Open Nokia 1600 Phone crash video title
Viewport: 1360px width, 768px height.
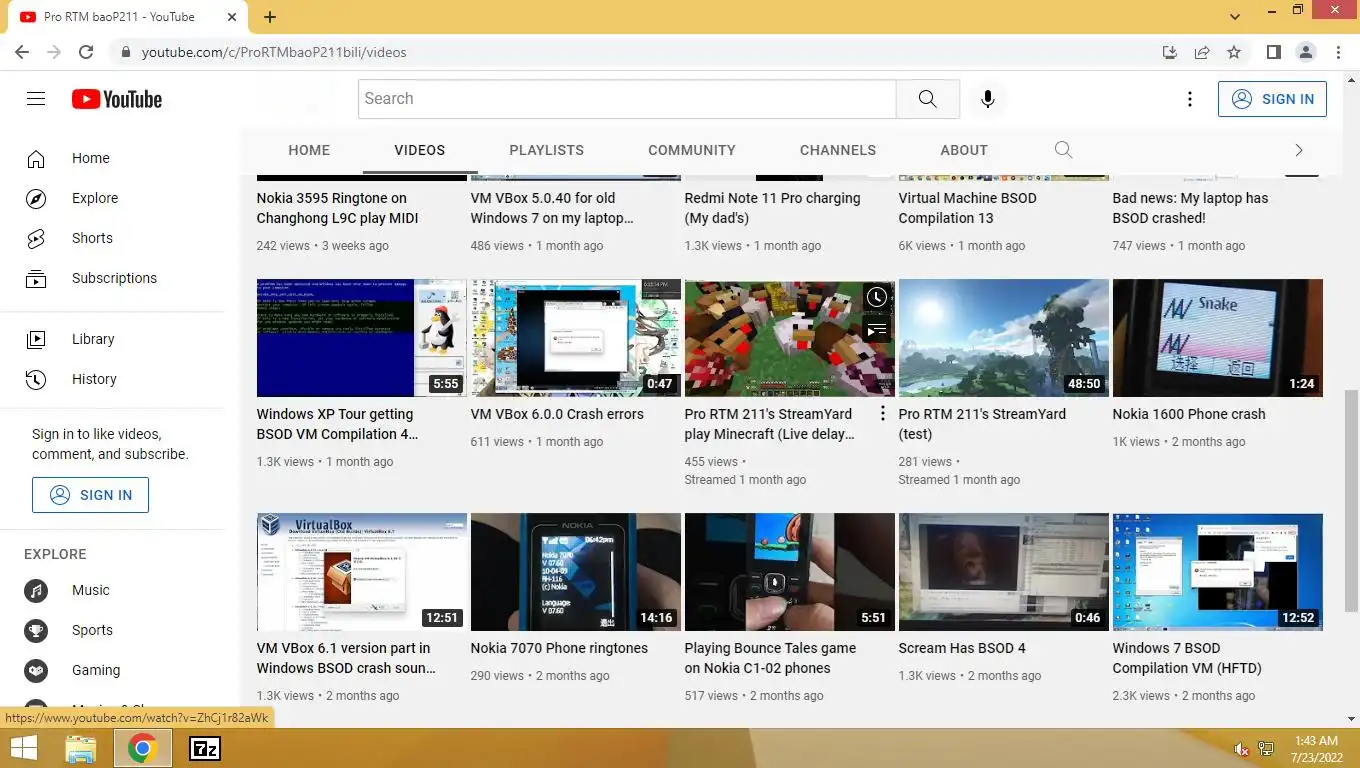coord(1189,414)
